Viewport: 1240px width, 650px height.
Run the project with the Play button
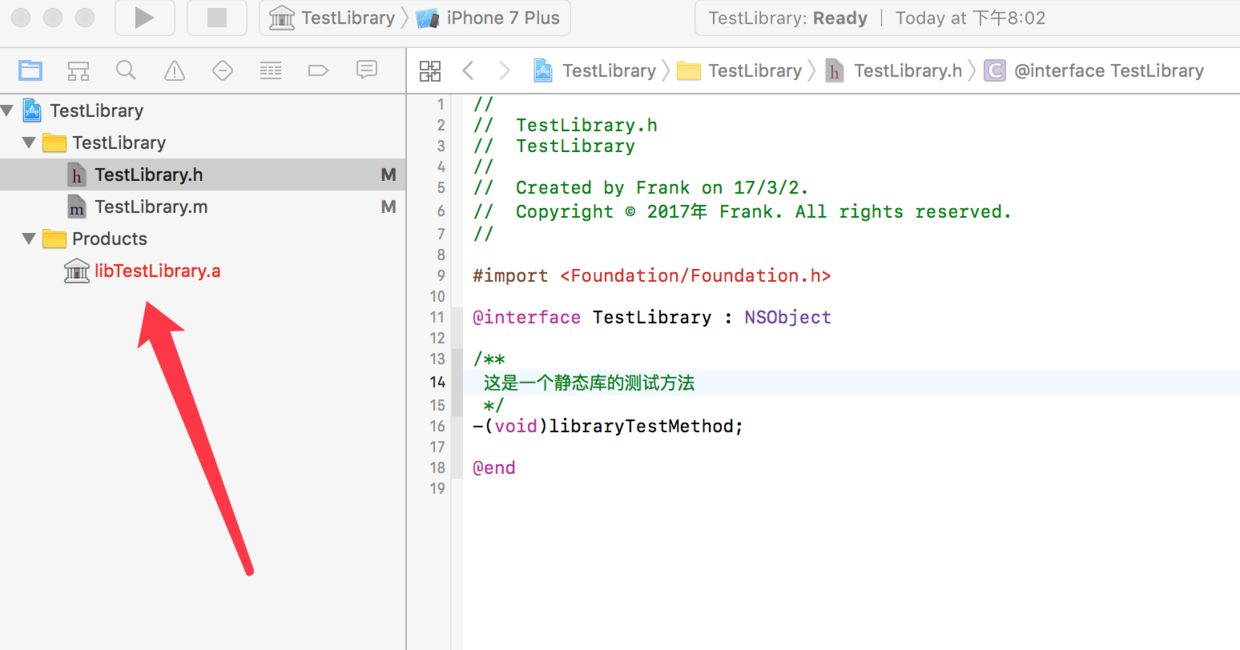144,18
